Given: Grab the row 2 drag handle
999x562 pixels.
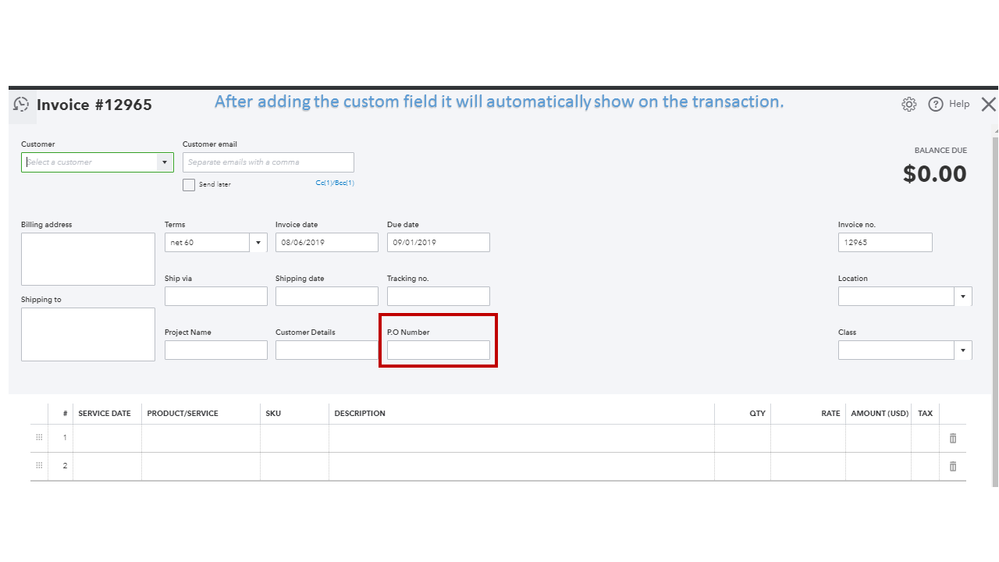Looking at the screenshot, I should [x=40, y=466].
